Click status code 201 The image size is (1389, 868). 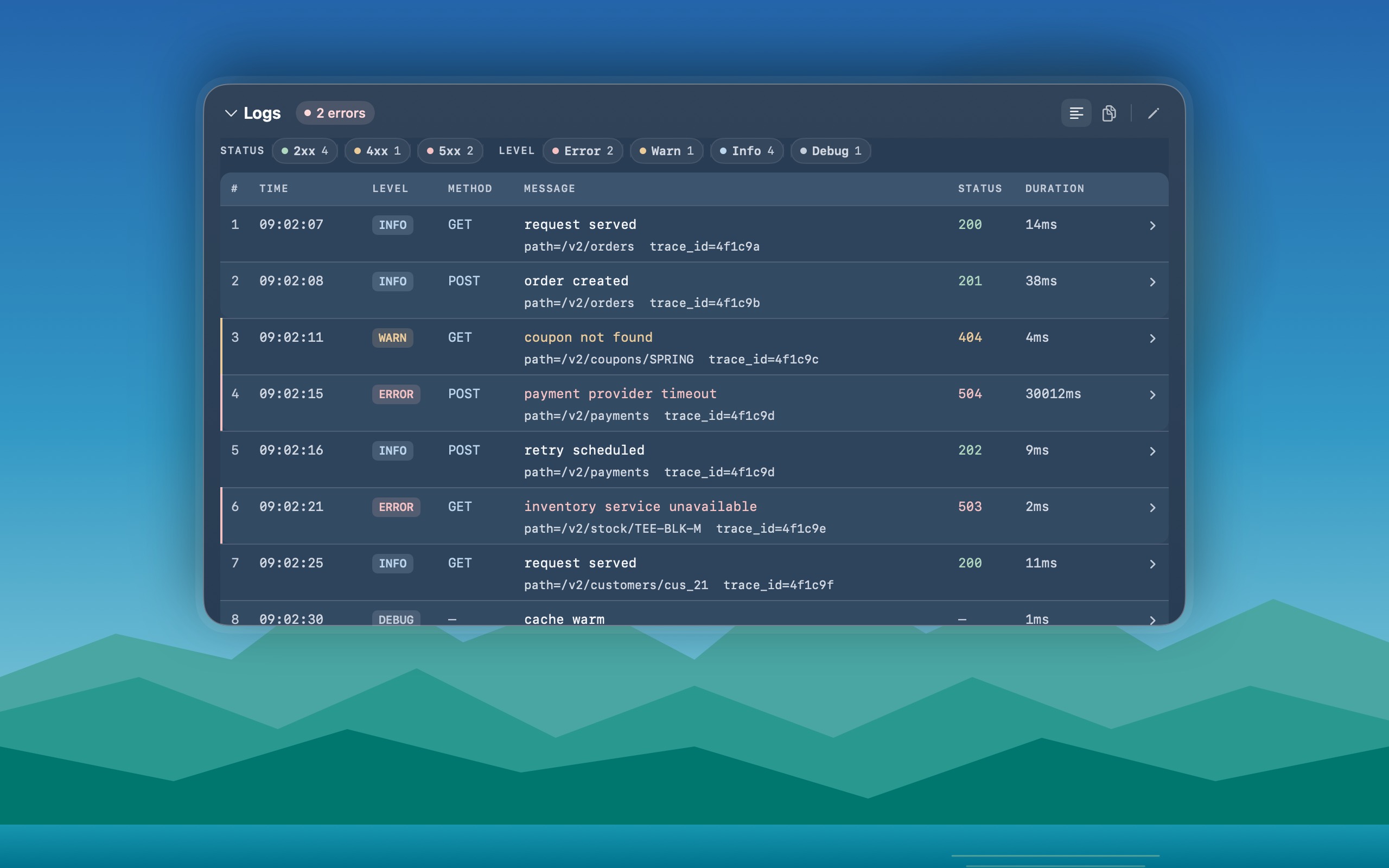970,282
